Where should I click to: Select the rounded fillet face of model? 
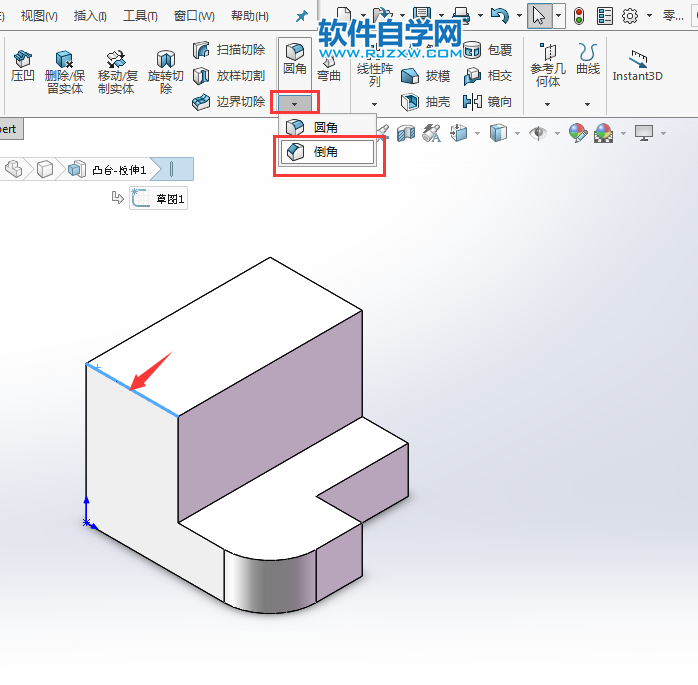270,583
